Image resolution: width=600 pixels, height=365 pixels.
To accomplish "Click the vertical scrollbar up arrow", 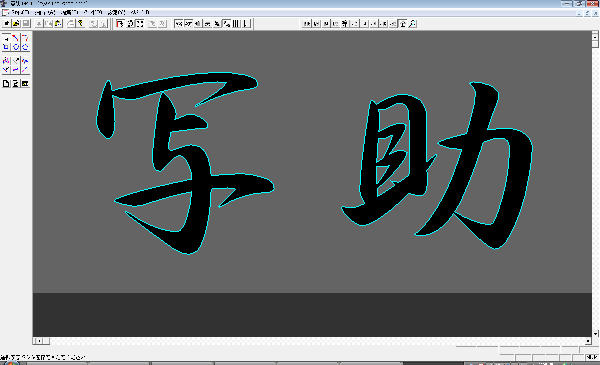I will pyautogui.click(x=595, y=36).
